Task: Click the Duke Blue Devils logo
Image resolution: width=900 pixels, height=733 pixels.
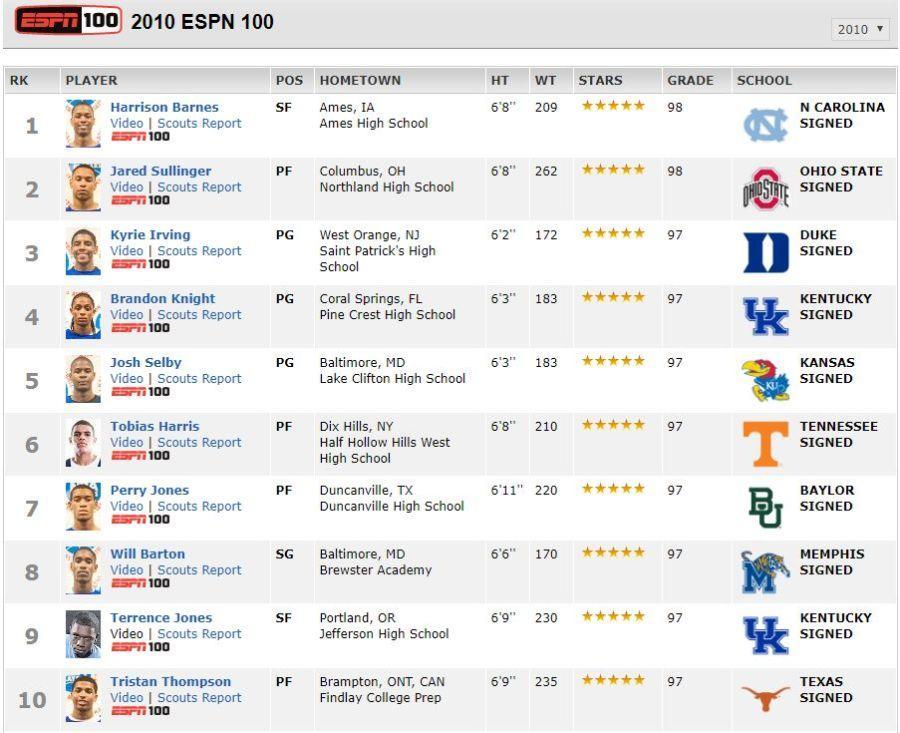Action: point(766,253)
